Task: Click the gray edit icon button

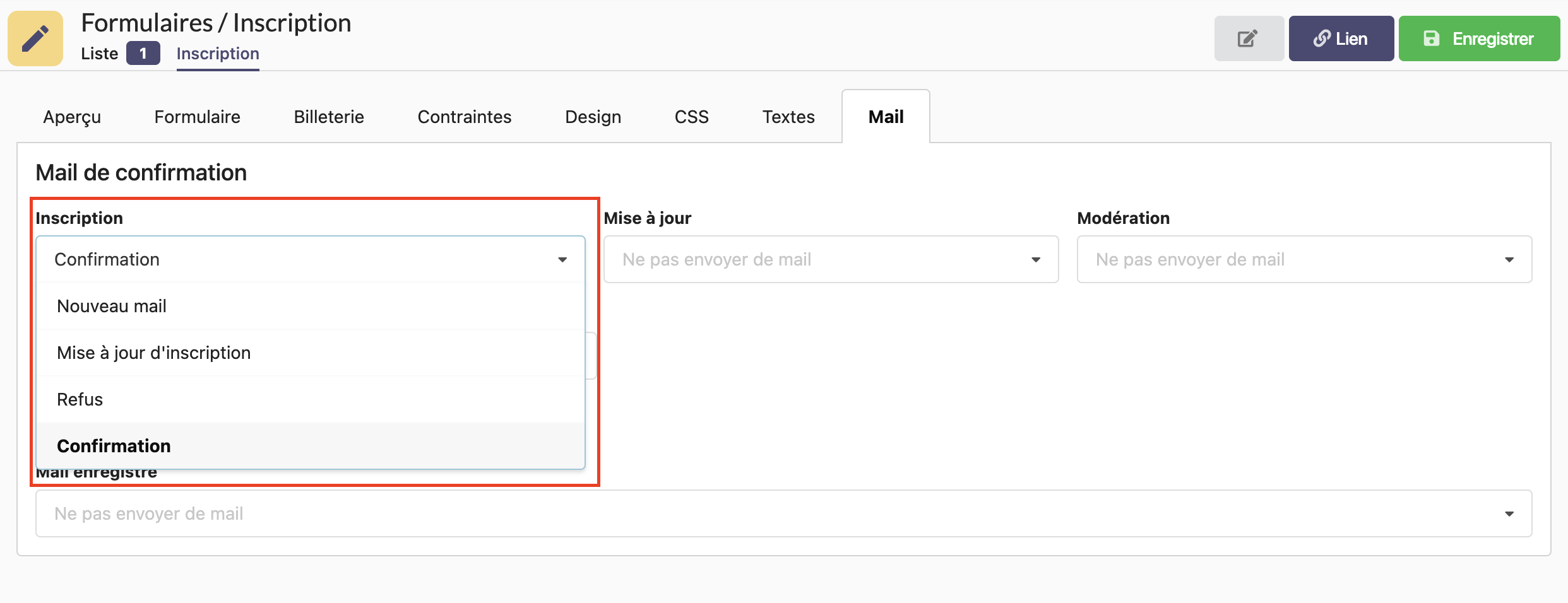Action: point(1248,38)
